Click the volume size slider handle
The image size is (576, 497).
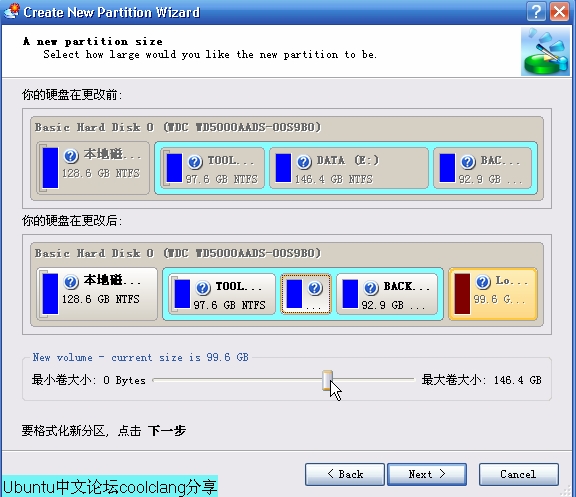coord(327,380)
